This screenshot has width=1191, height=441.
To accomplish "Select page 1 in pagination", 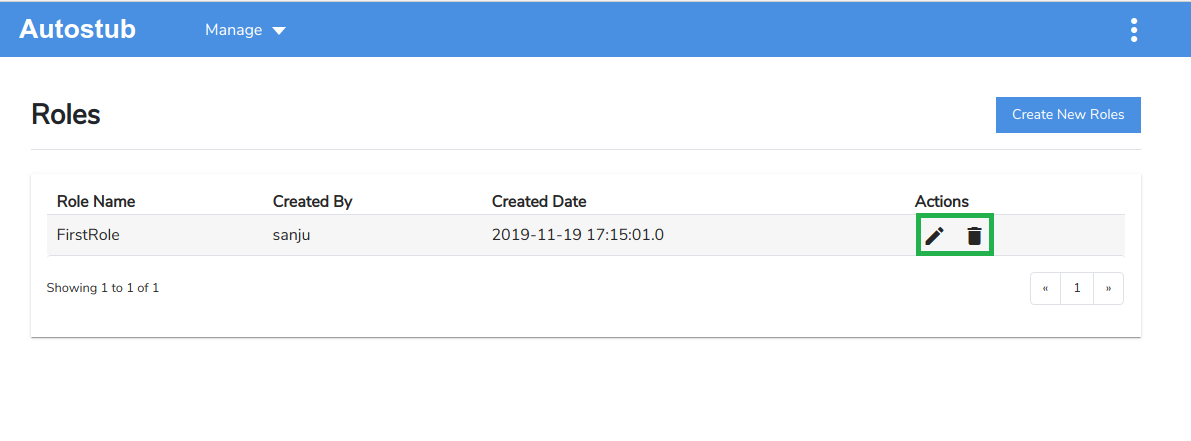I will point(1077,288).
